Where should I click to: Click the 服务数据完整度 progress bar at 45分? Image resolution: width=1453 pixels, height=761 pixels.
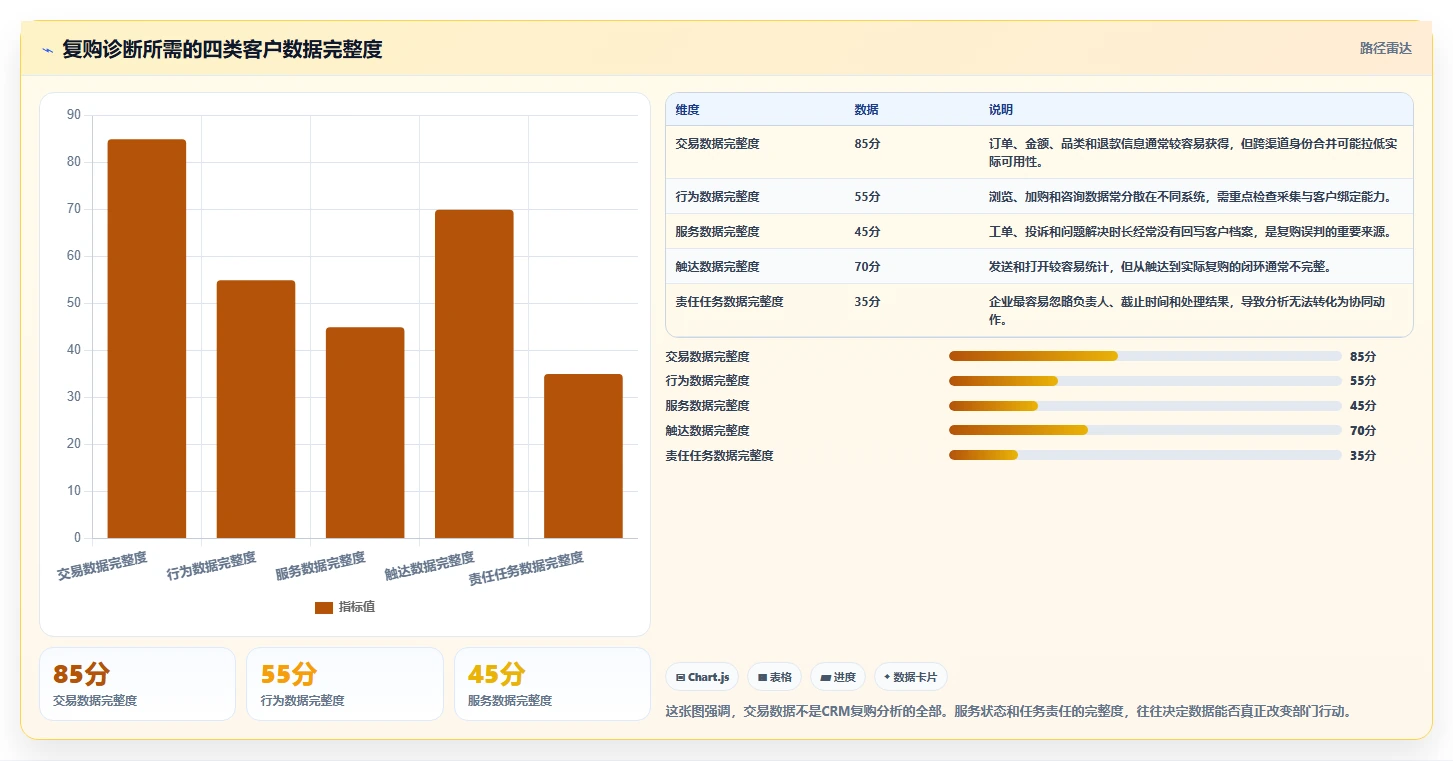[1145, 406]
